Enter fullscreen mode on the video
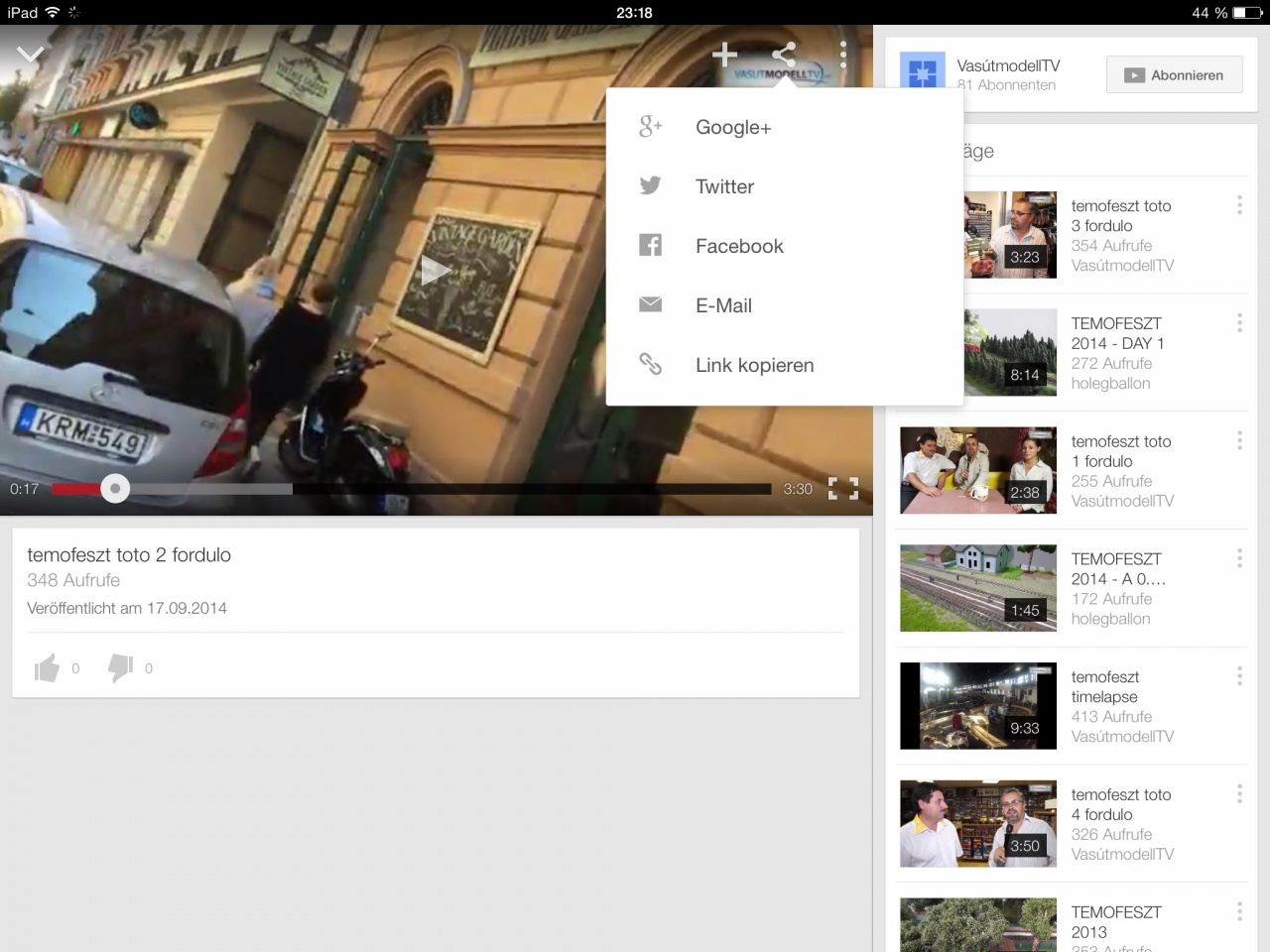The image size is (1270, 952). (842, 488)
